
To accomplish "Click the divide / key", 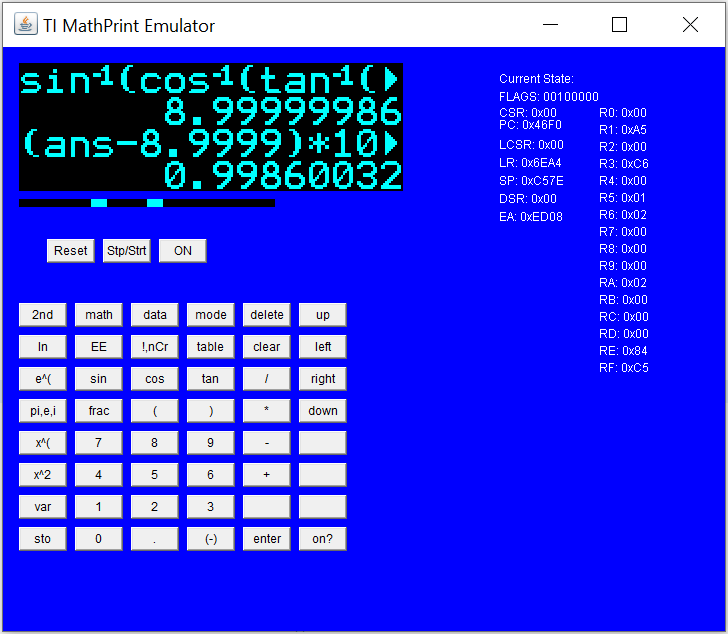I will 266,379.
